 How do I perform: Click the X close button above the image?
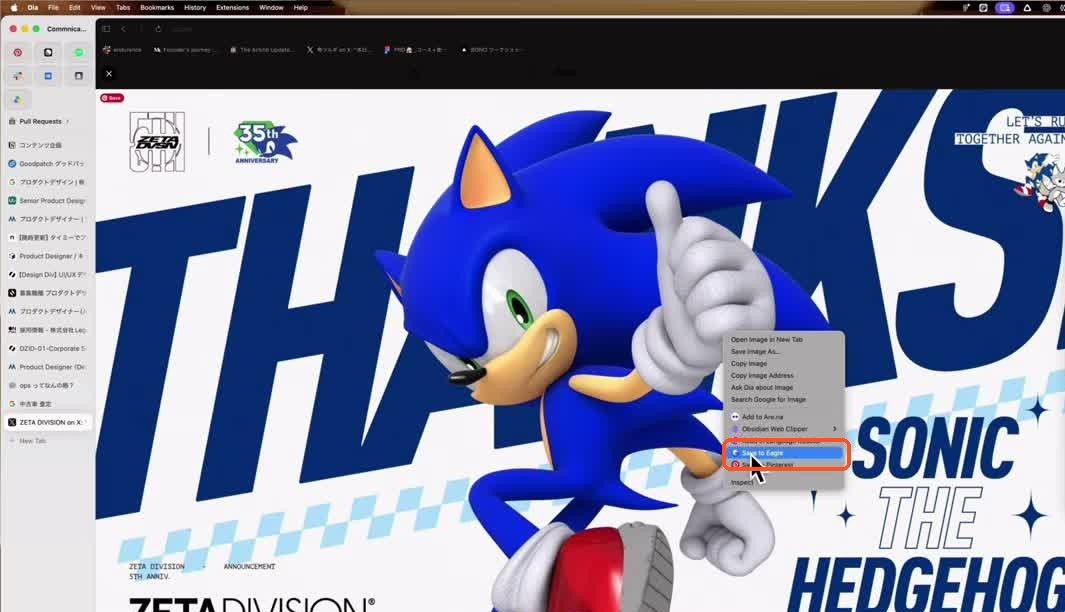109,73
